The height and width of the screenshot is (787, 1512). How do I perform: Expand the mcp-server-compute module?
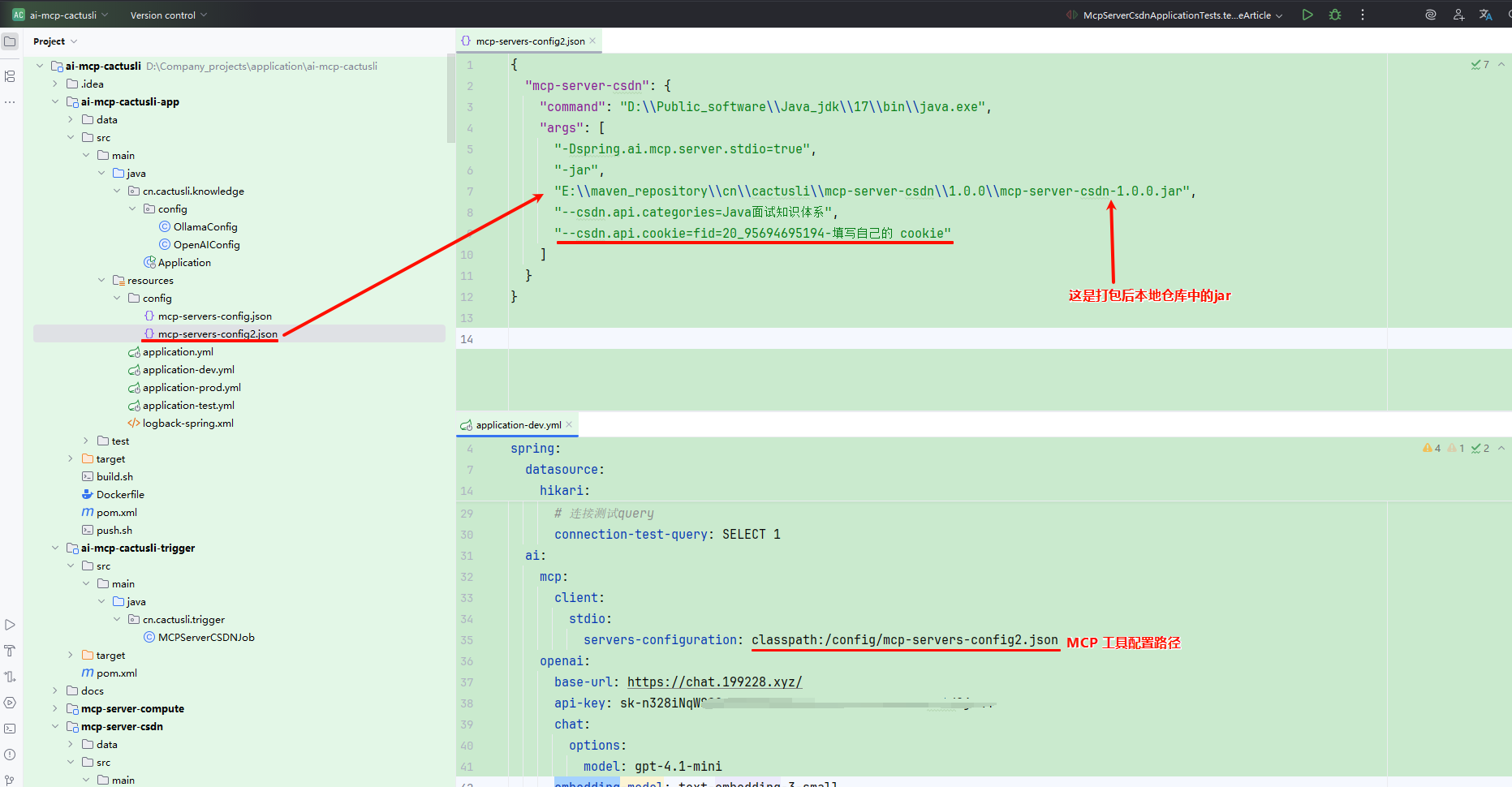tap(55, 709)
